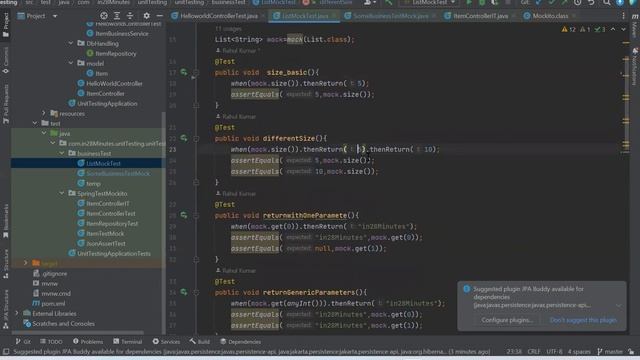Image resolution: width=640 pixels, height=360 pixels.
Task: Click UTF-8 encoding in status bar
Action: coord(554,351)
